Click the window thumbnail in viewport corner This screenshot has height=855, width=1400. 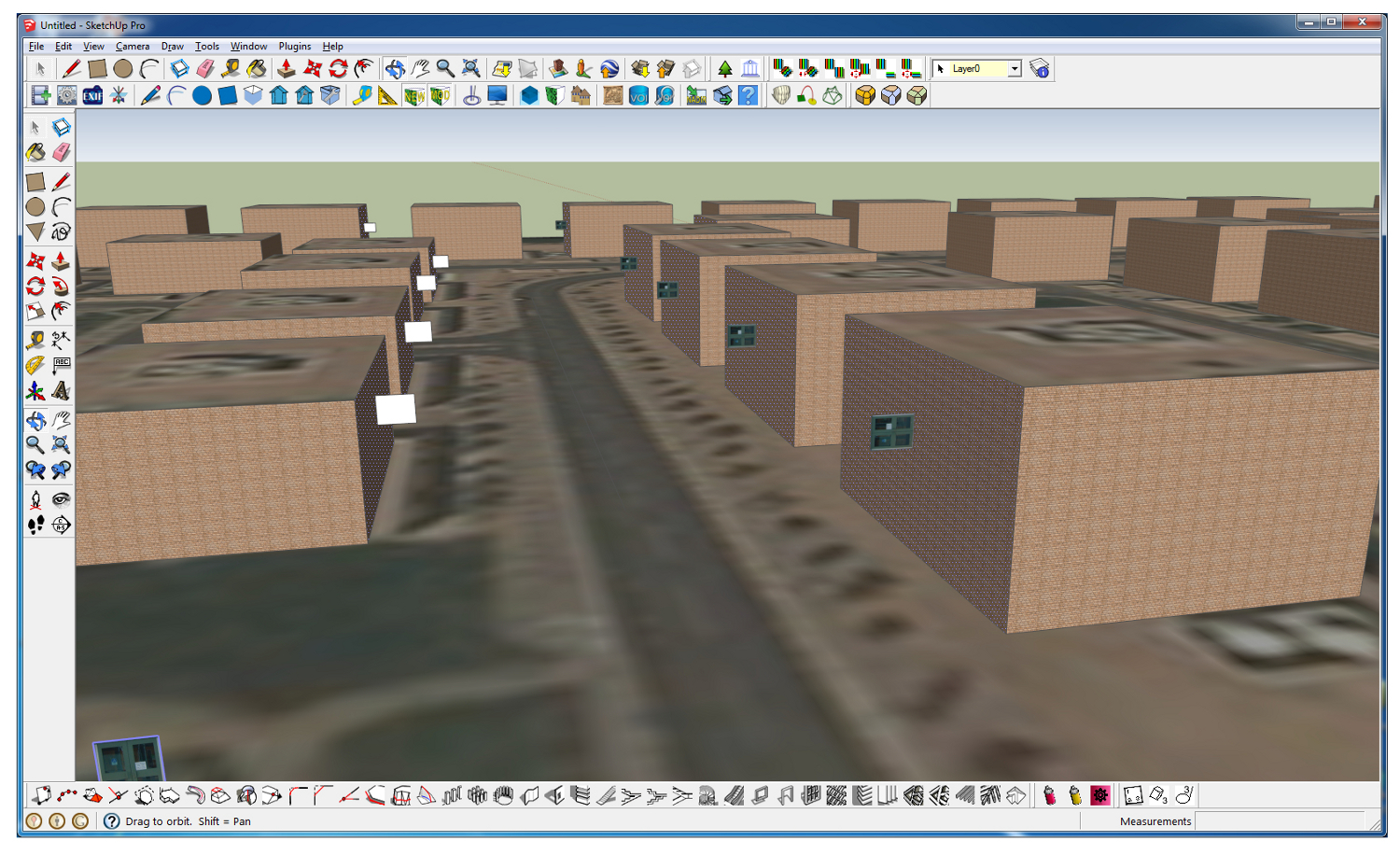(x=129, y=759)
